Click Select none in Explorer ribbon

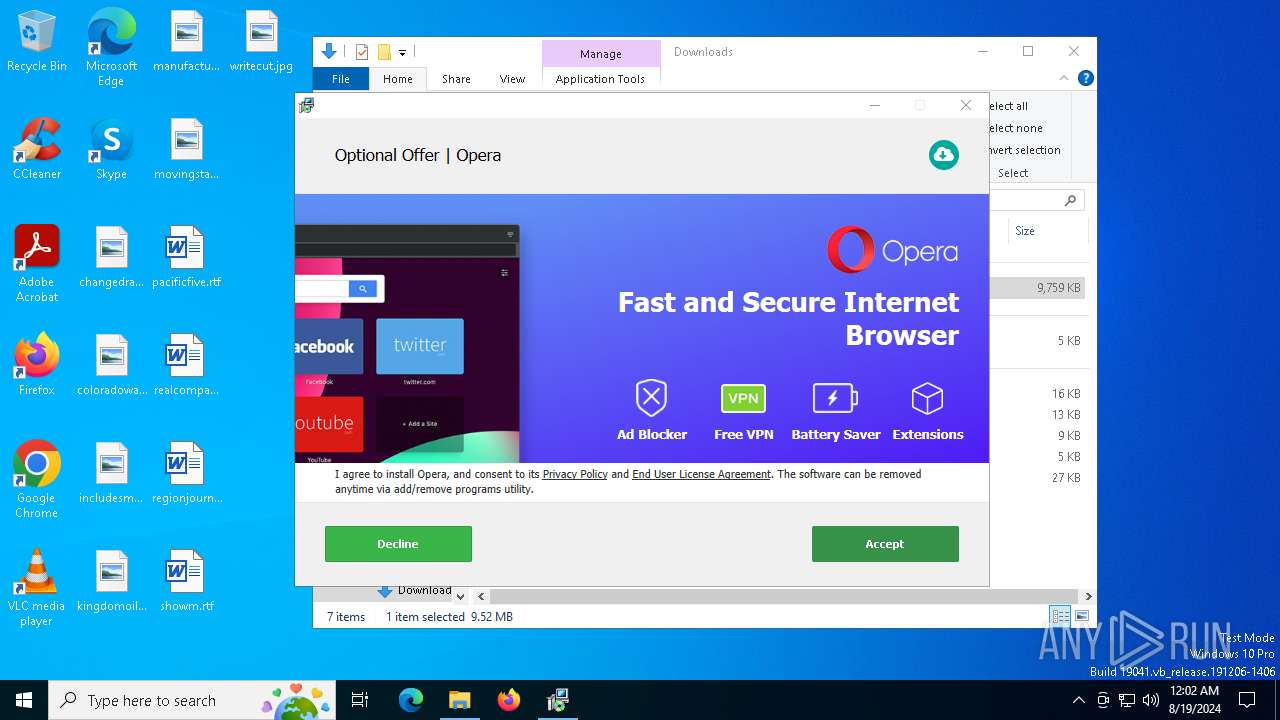click(1015, 128)
